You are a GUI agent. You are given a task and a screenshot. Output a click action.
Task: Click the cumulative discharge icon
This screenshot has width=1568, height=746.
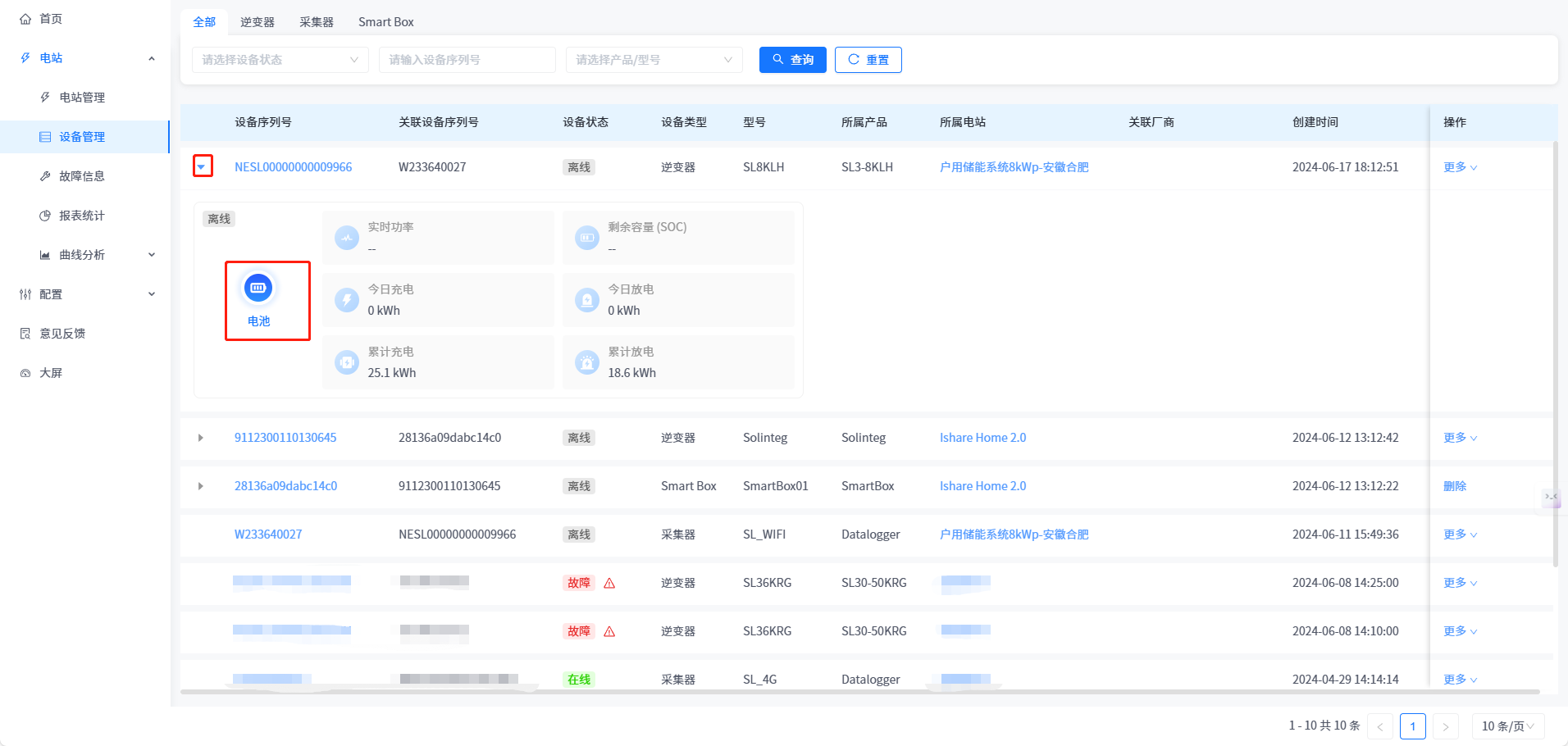(587, 362)
